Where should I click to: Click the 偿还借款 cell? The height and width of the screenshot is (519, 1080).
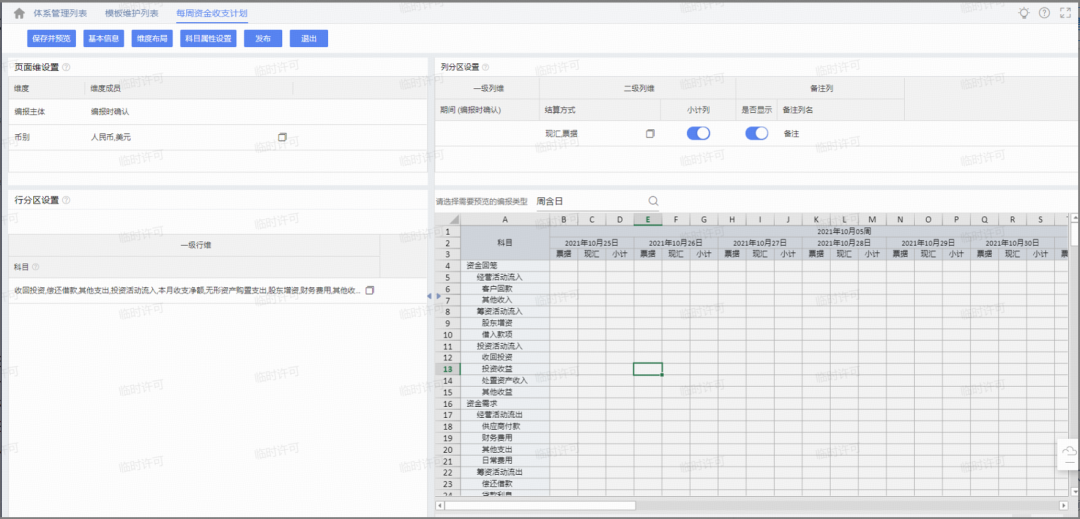coord(505,483)
